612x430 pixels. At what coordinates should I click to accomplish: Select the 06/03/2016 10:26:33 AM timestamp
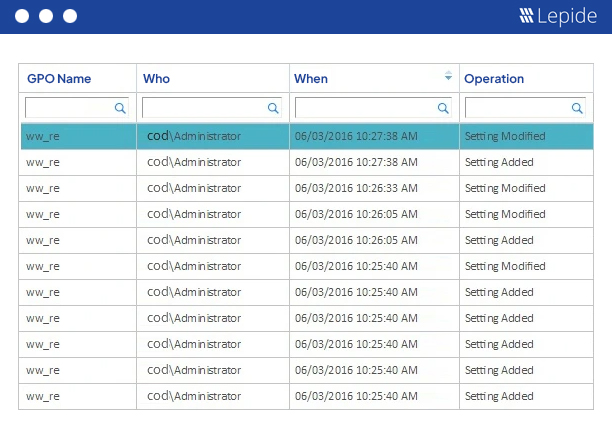pyautogui.click(x=356, y=188)
